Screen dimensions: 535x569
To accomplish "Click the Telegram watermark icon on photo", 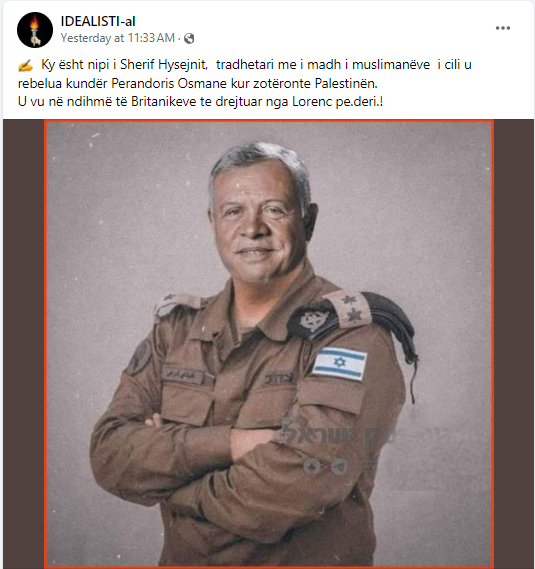I will coord(339,466).
